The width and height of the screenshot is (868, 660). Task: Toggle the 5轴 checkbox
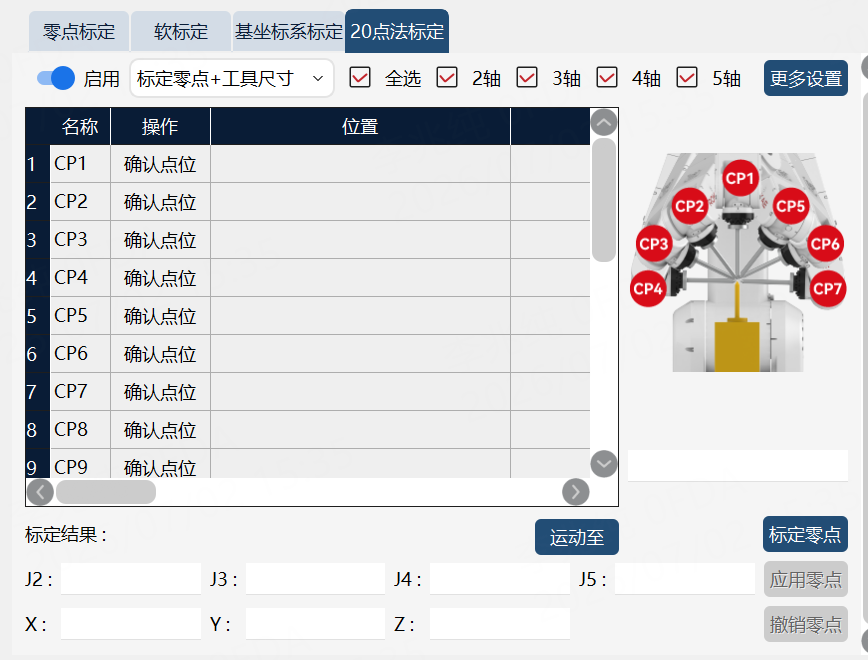(687, 78)
